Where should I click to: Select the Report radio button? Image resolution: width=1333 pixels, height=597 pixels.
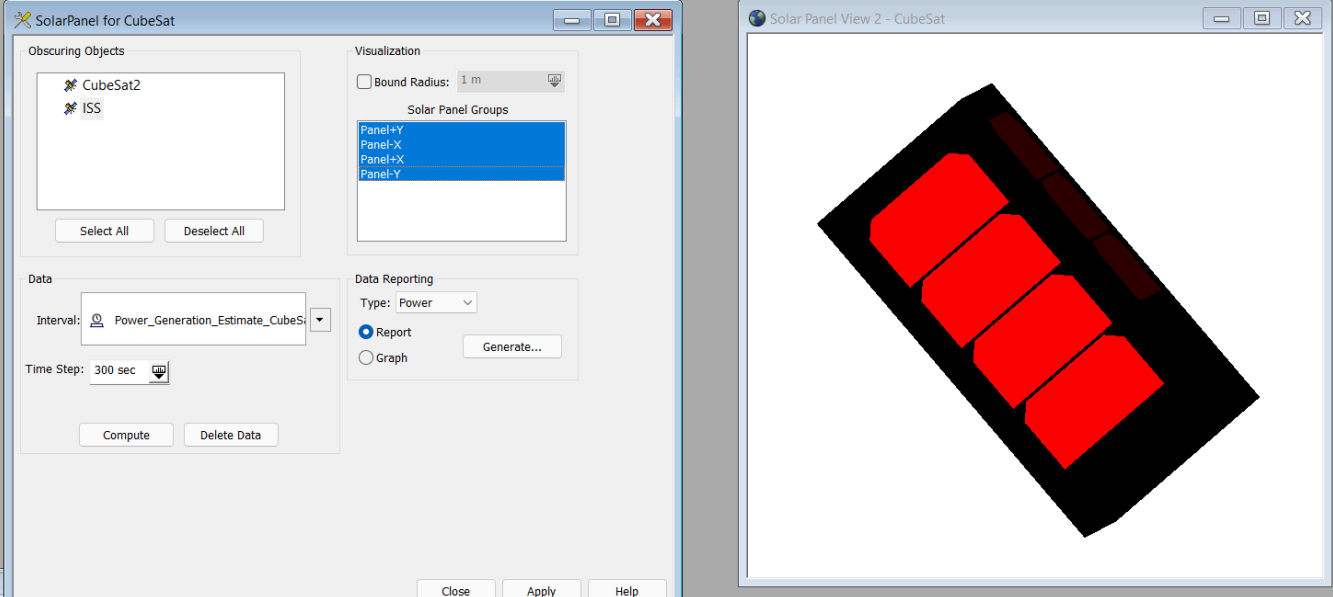pos(366,332)
